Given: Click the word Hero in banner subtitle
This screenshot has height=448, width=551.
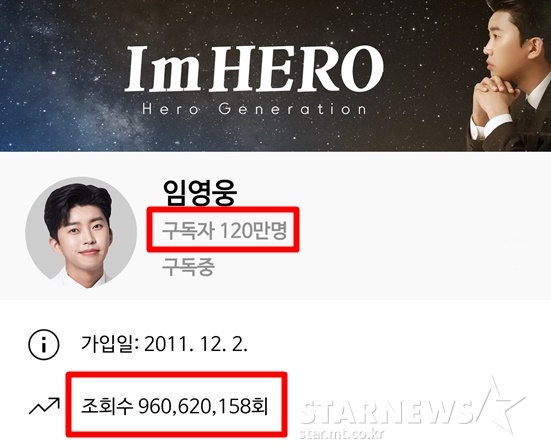Looking at the screenshot, I should [170, 109].
